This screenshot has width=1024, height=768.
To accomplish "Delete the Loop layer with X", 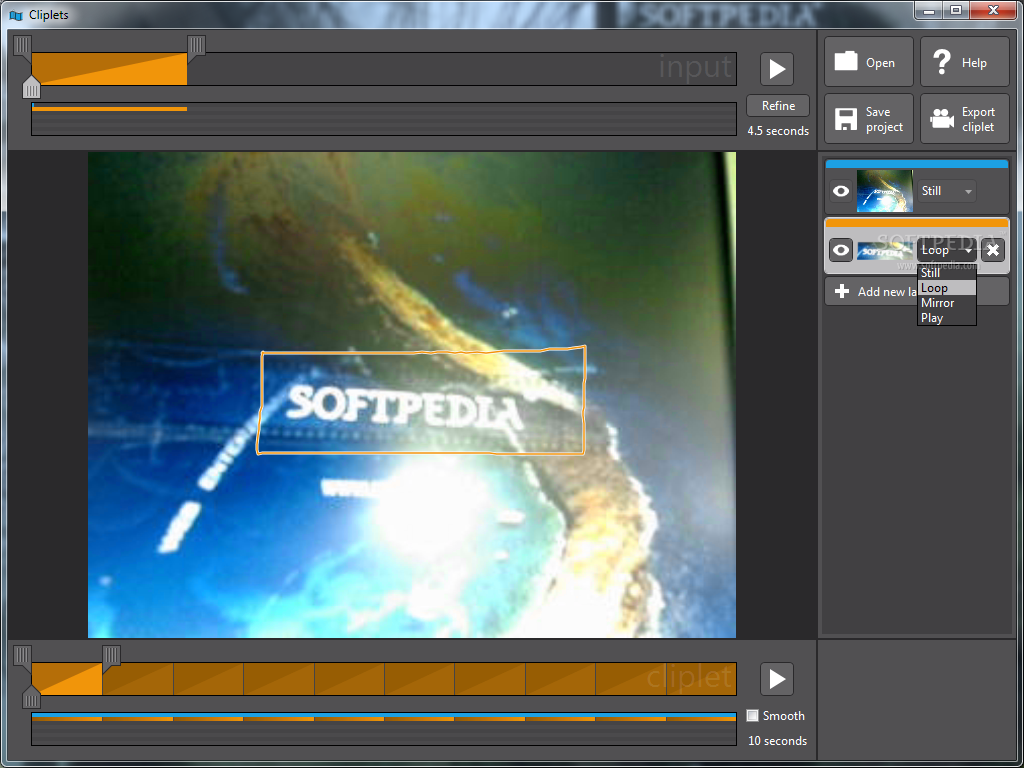I will click(993, 250).
